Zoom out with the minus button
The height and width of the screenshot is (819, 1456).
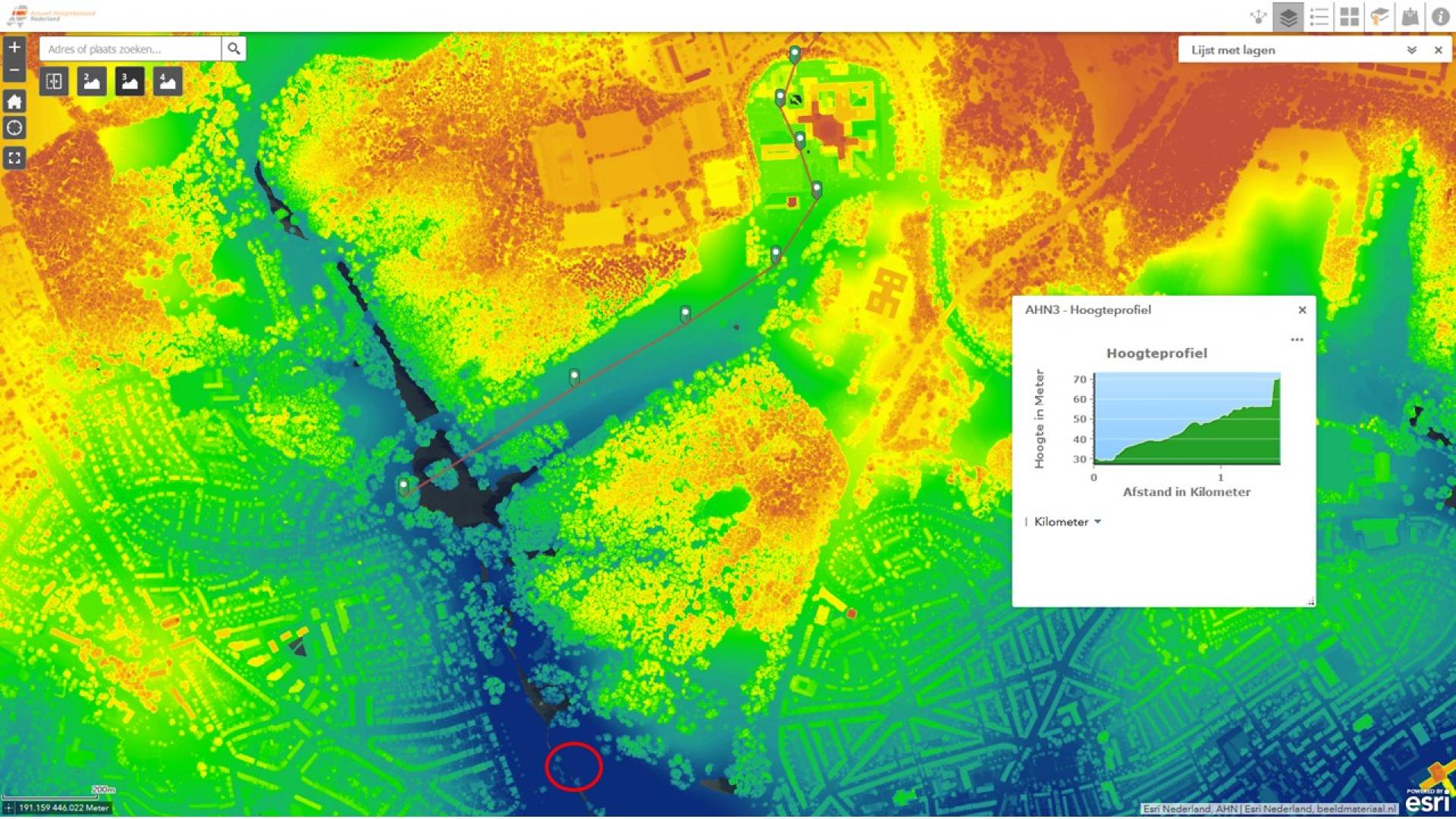14,70
